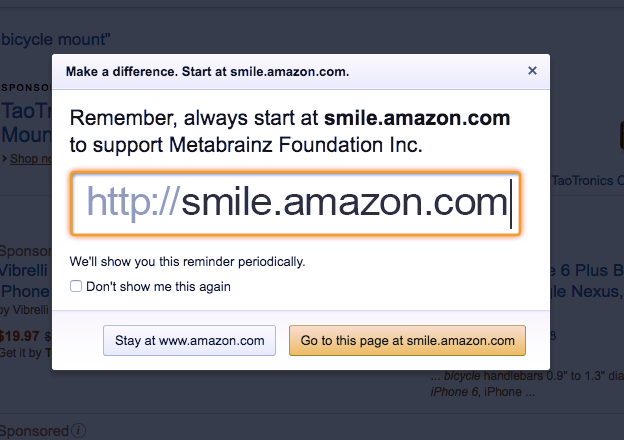Viewport: 624px width, 440px height.
Task: Click bold smile.amazon.com text in message
Action: pos(417,118)
